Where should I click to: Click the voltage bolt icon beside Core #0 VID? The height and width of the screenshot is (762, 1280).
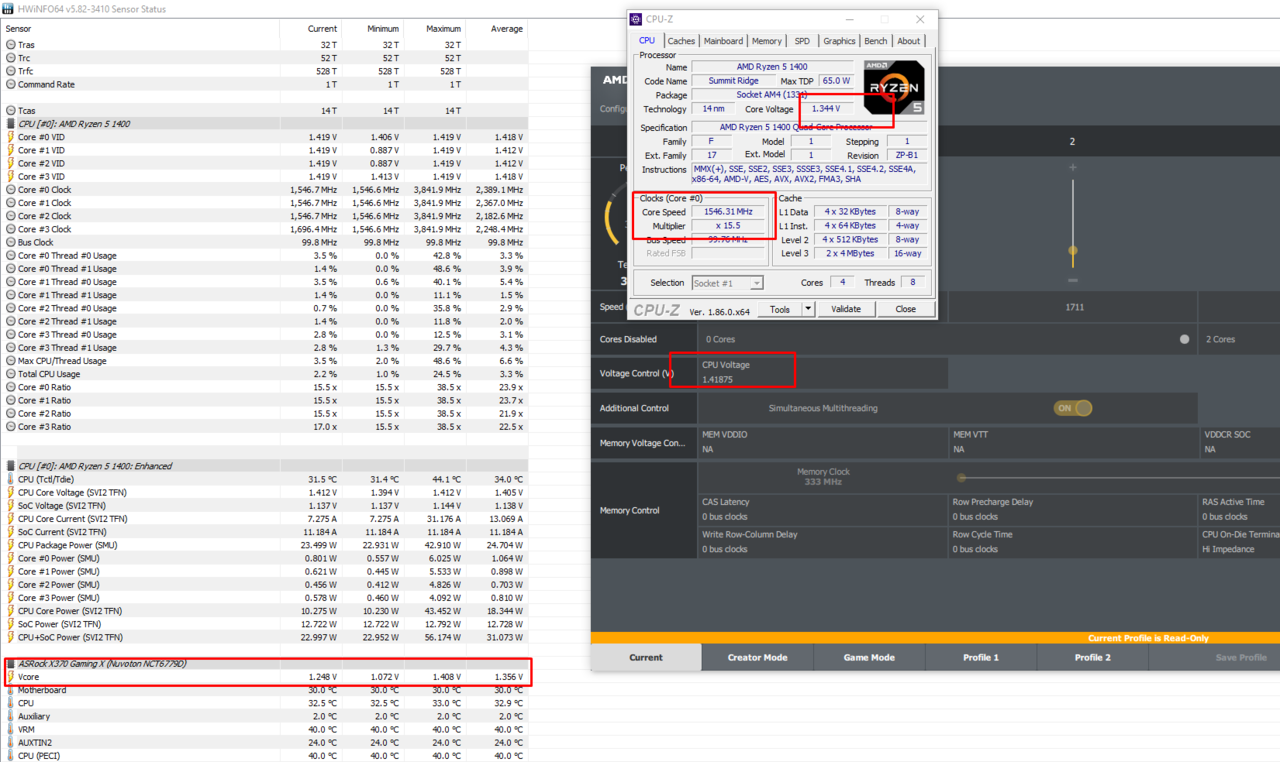point(11,137)
